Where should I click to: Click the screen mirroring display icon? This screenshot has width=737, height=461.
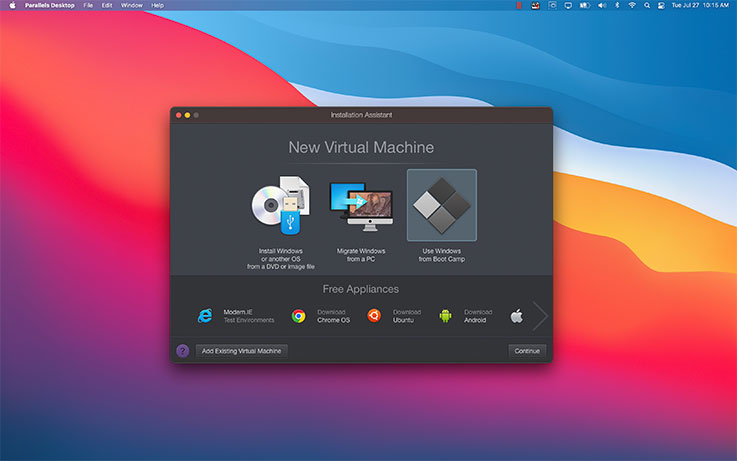click(x=568, y=5)
